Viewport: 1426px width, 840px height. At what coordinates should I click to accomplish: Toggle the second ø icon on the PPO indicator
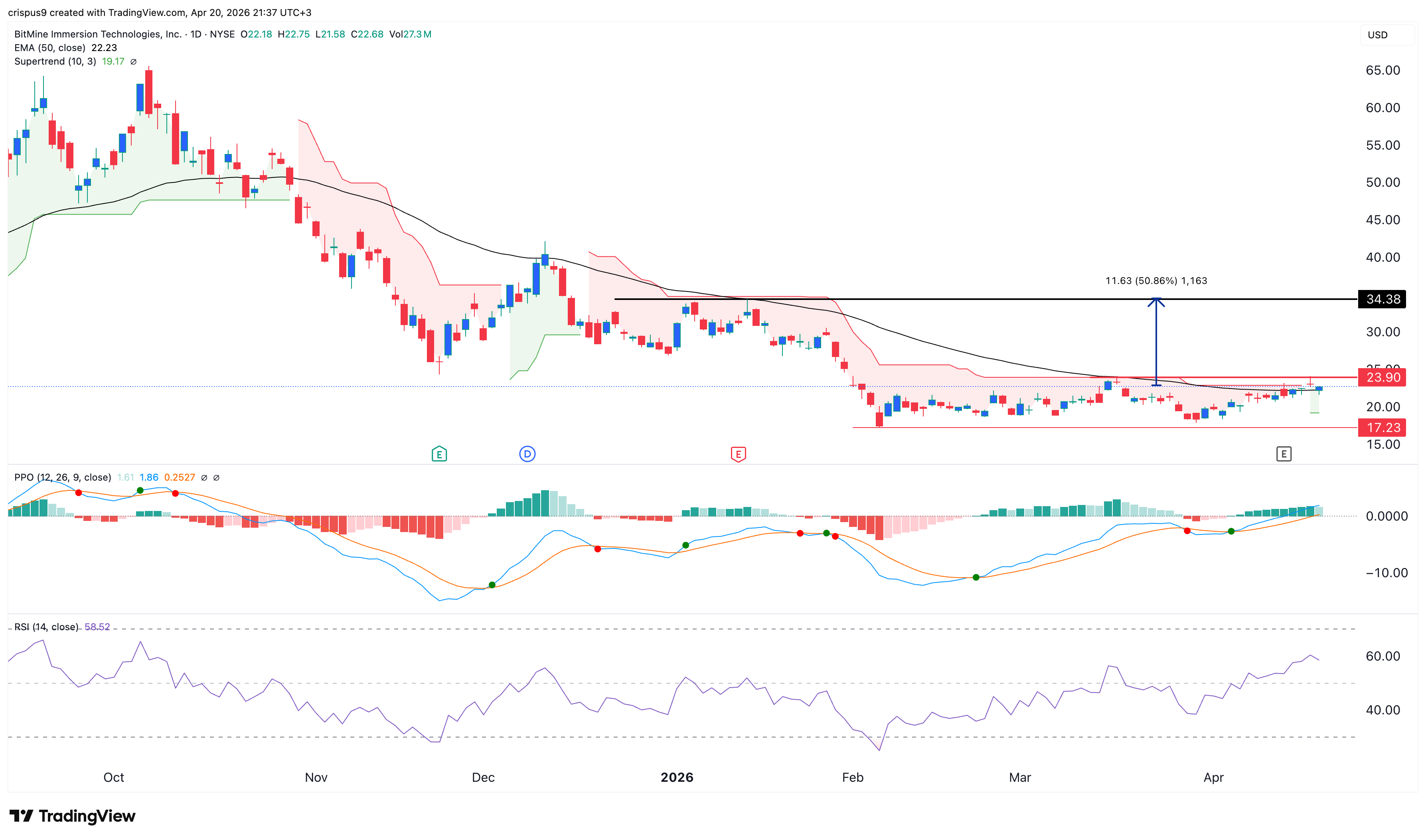tap(217, 477)
